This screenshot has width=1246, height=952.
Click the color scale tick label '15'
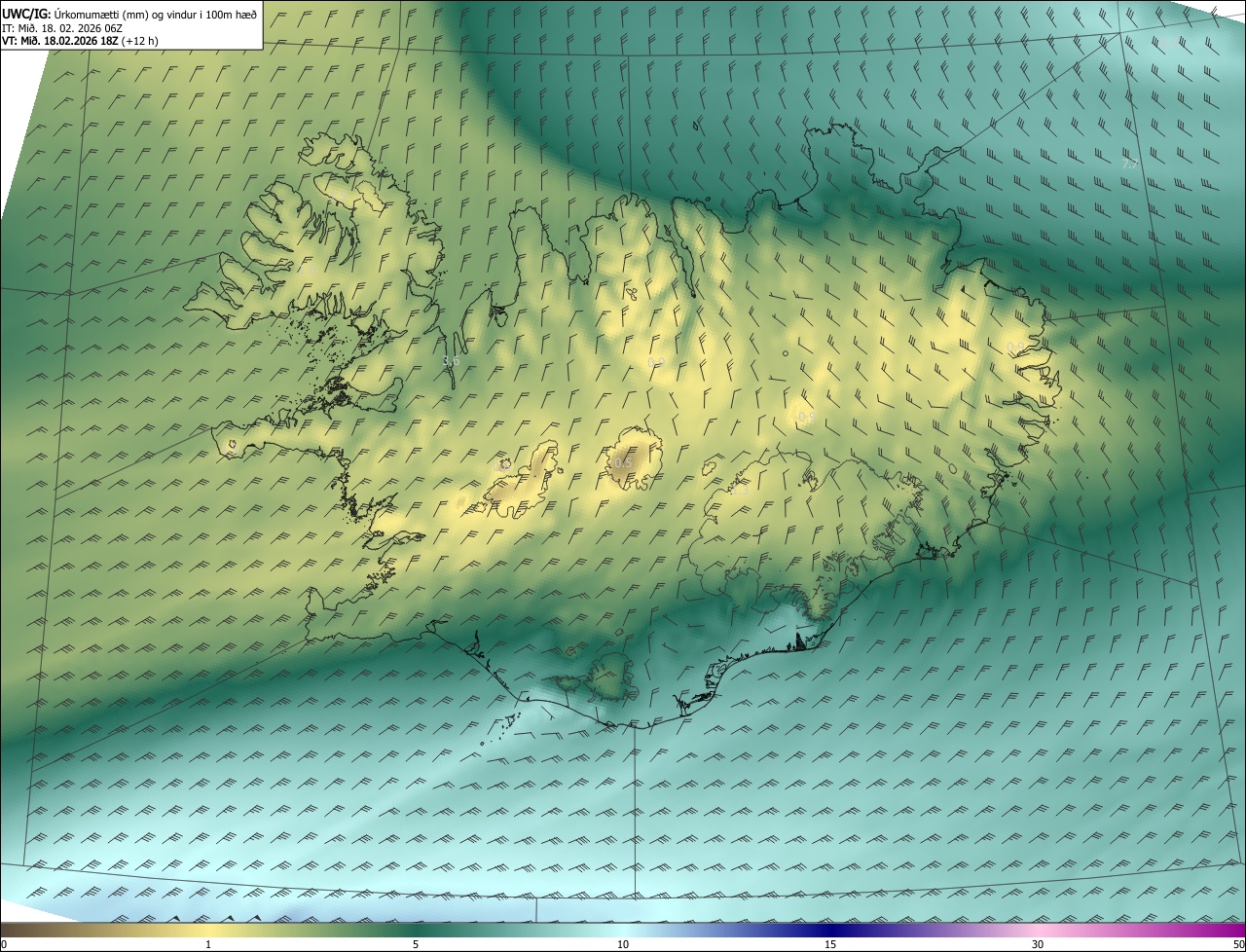tap(830, 944)
